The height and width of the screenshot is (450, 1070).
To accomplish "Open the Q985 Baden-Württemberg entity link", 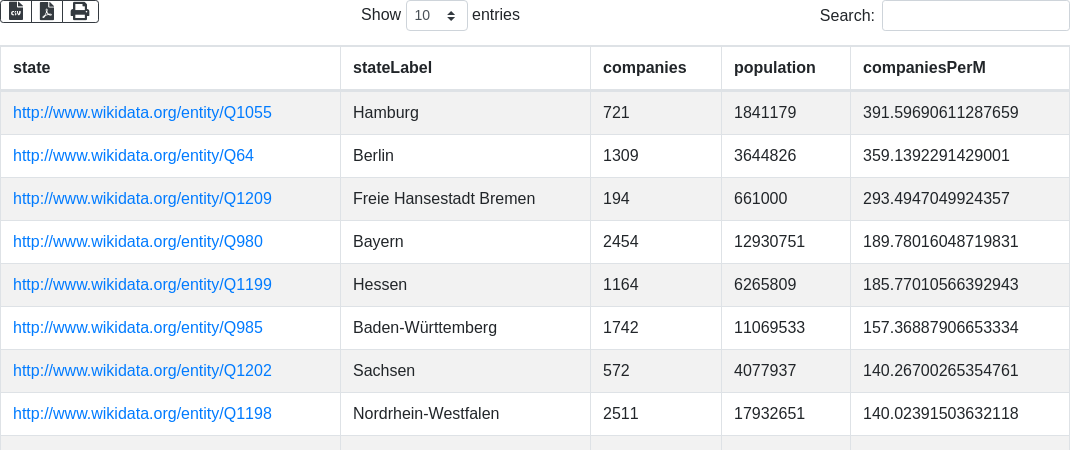I will [138, 328].
